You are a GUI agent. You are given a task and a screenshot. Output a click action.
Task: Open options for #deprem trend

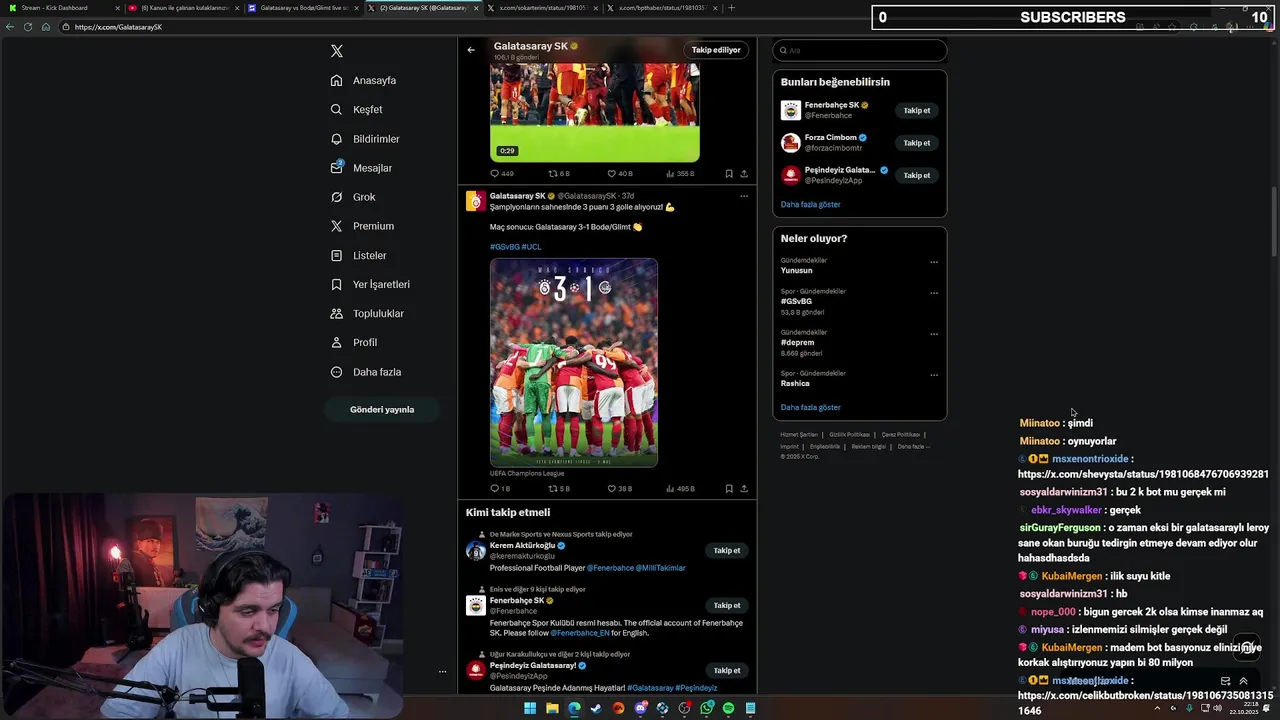pos(934,334)
